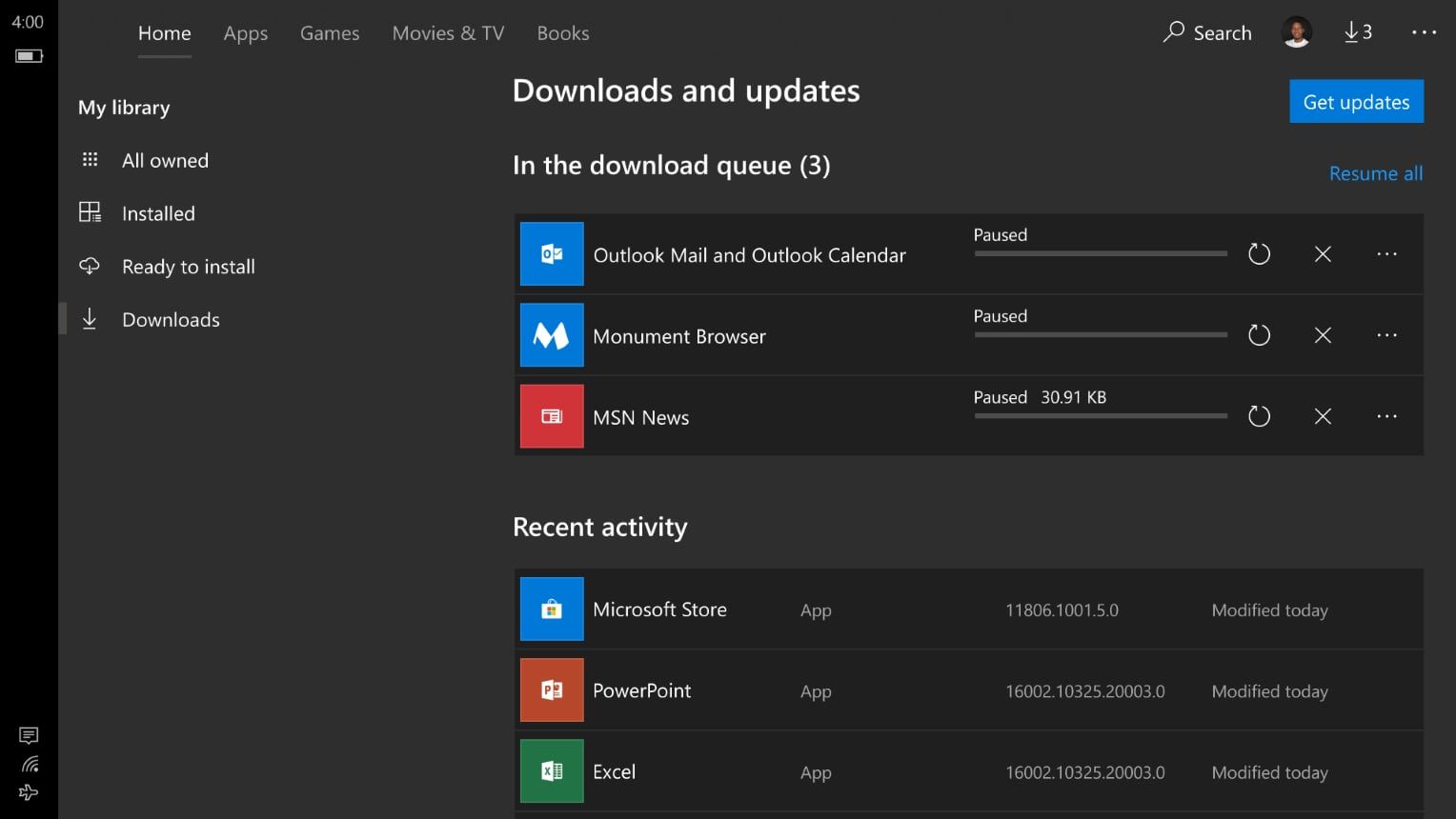This screenshot has height=819, width=1456.
Task: Open more options for Outlook Mail download
Action: [x=1386, y=254]
